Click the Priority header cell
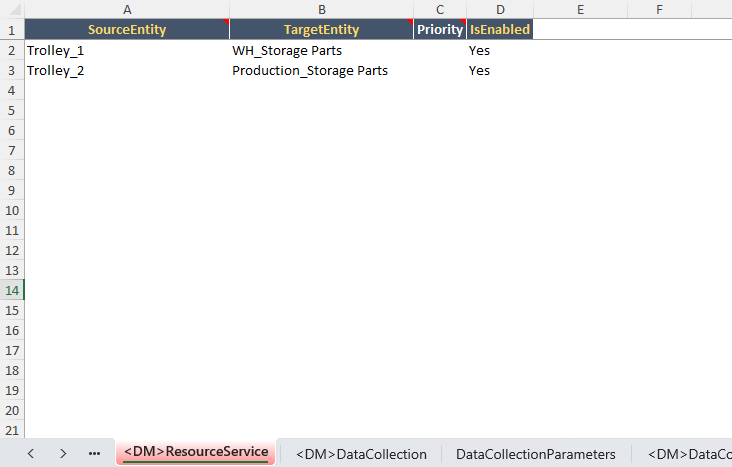Viewport: 732px width, 467px height. click(x=440, y=30)
